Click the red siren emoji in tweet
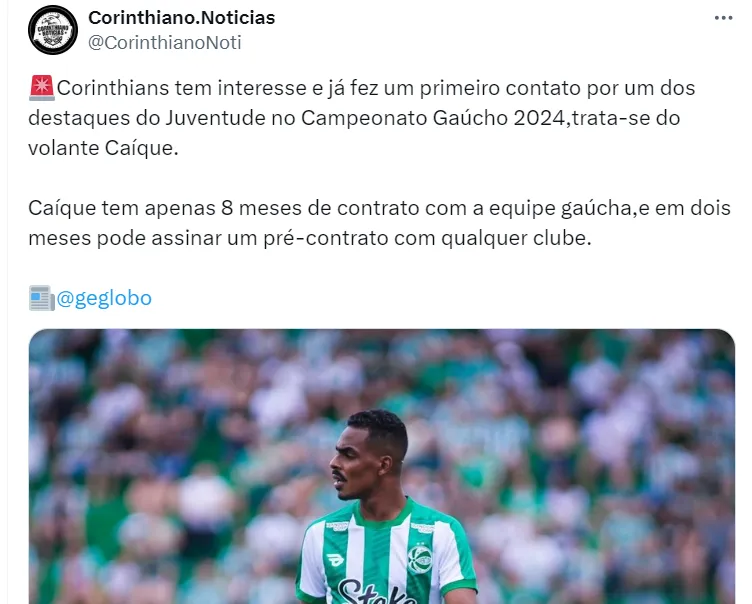 click(x=42, y=88)
